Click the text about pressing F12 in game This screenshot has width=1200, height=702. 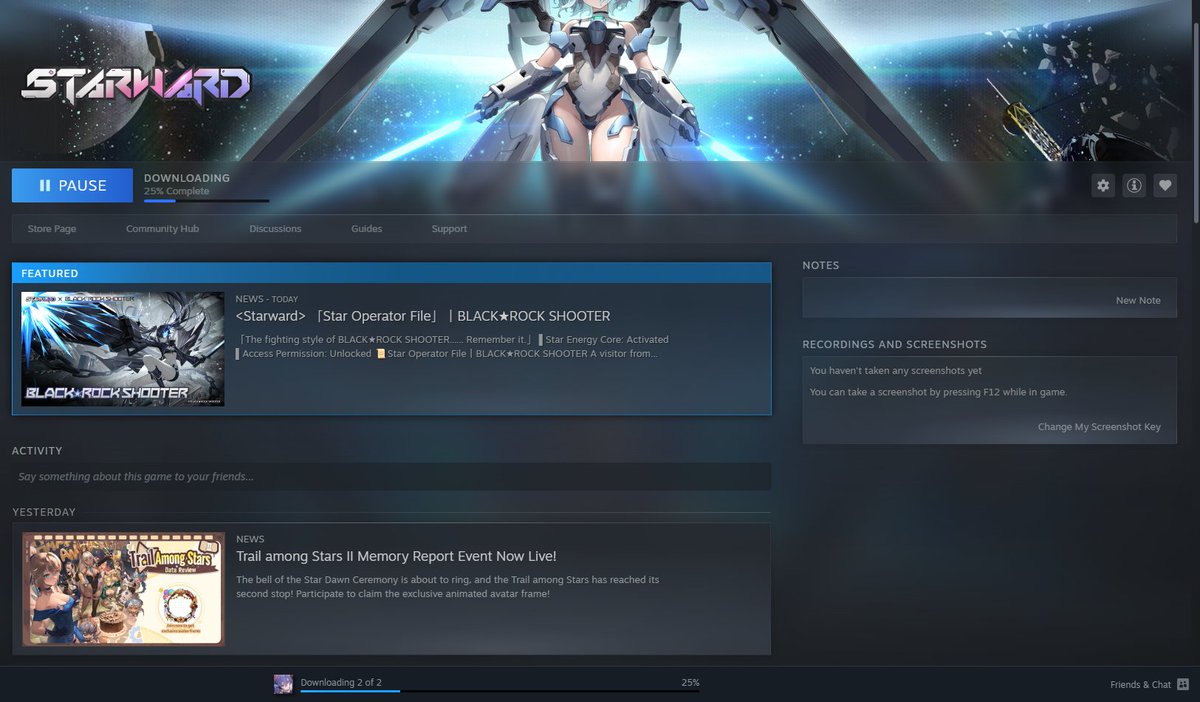[x=938, y=392]
